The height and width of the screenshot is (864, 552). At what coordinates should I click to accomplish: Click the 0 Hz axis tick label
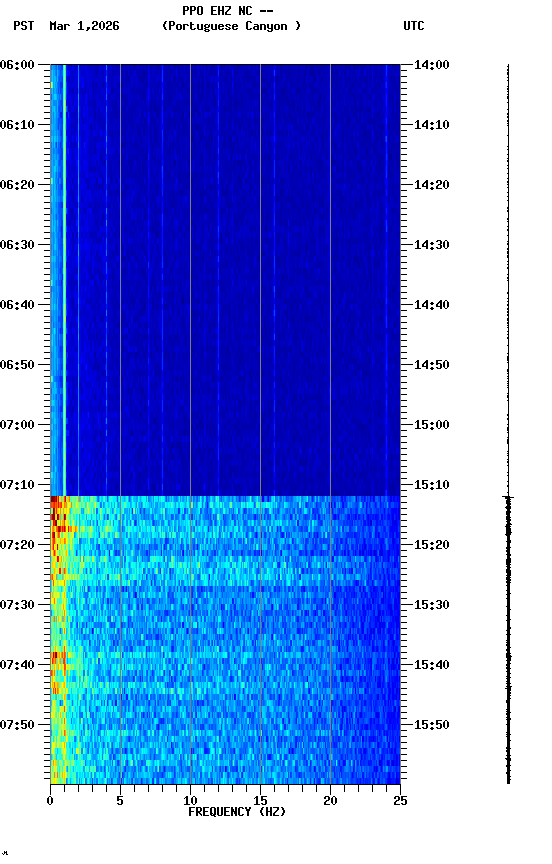click(x=50, y=801)
